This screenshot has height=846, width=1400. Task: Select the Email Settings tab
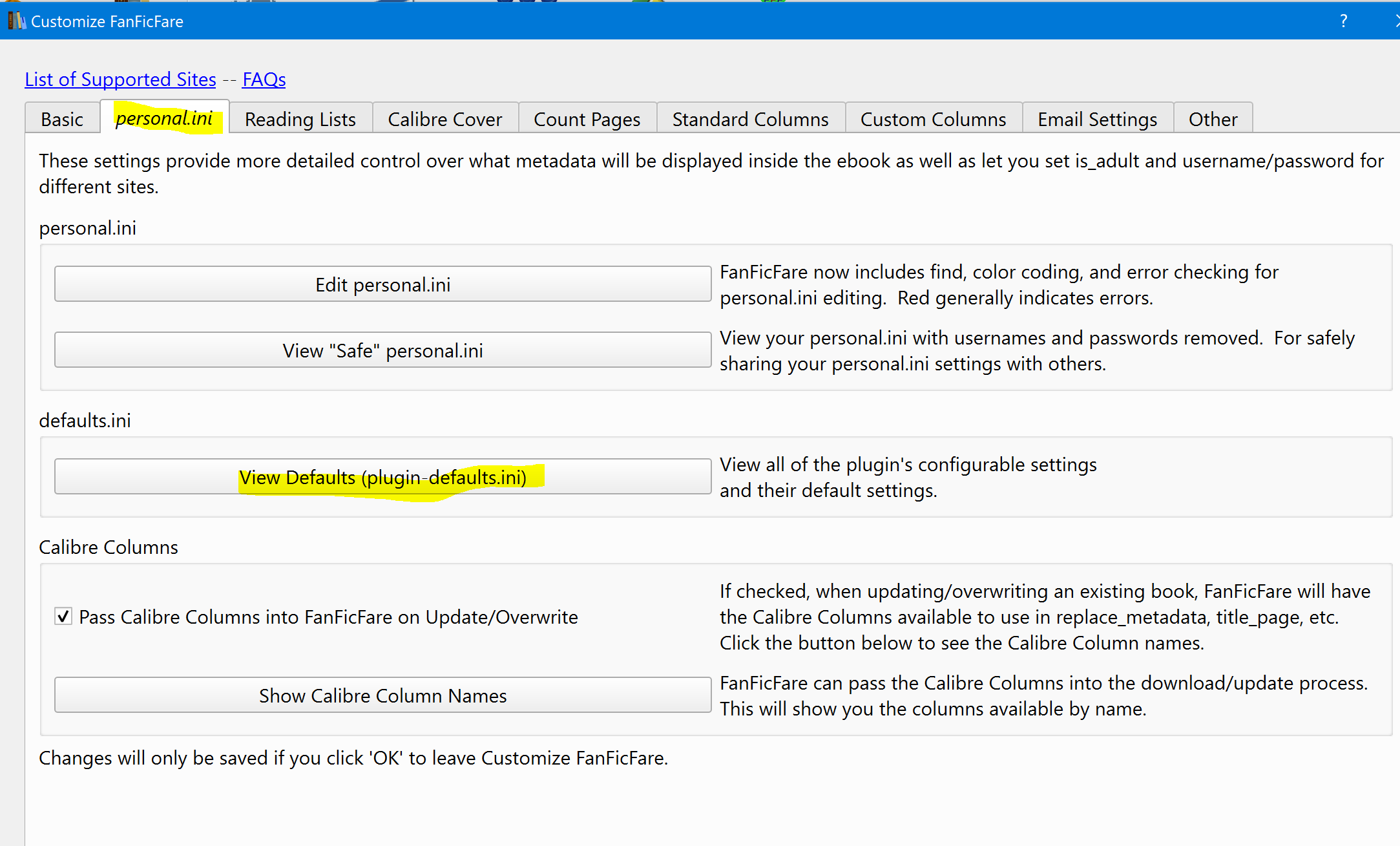point(1097,119)
